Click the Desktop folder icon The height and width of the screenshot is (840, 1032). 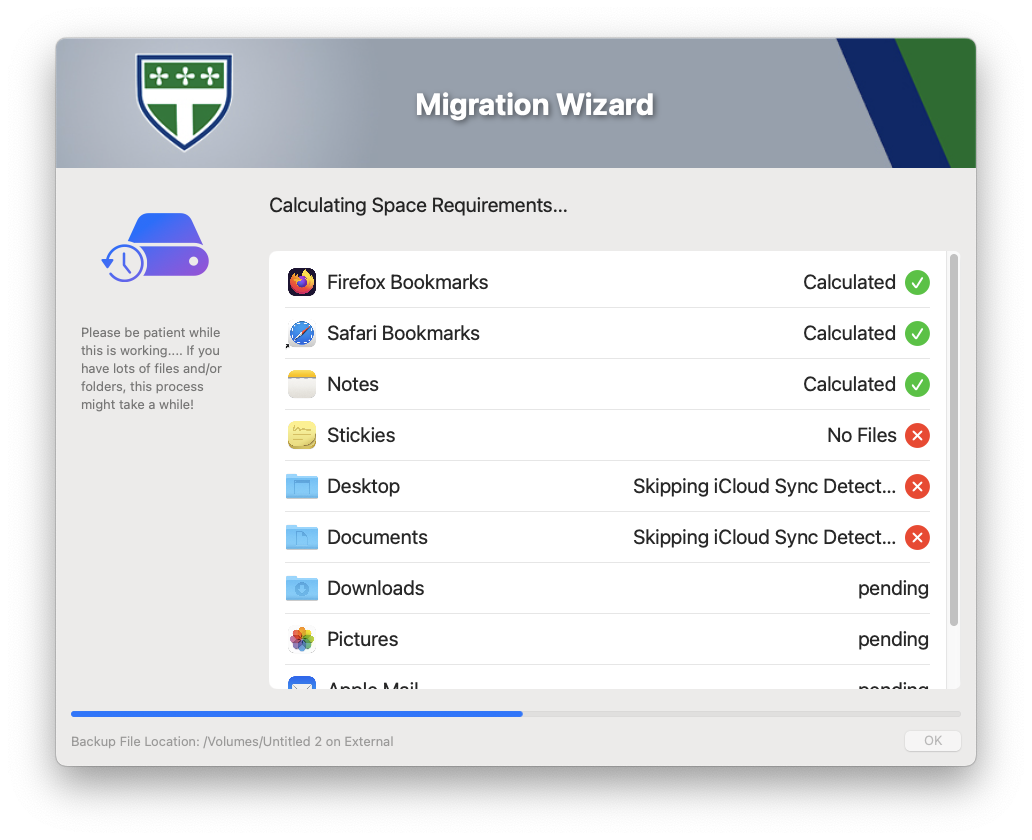coord(302,486)
